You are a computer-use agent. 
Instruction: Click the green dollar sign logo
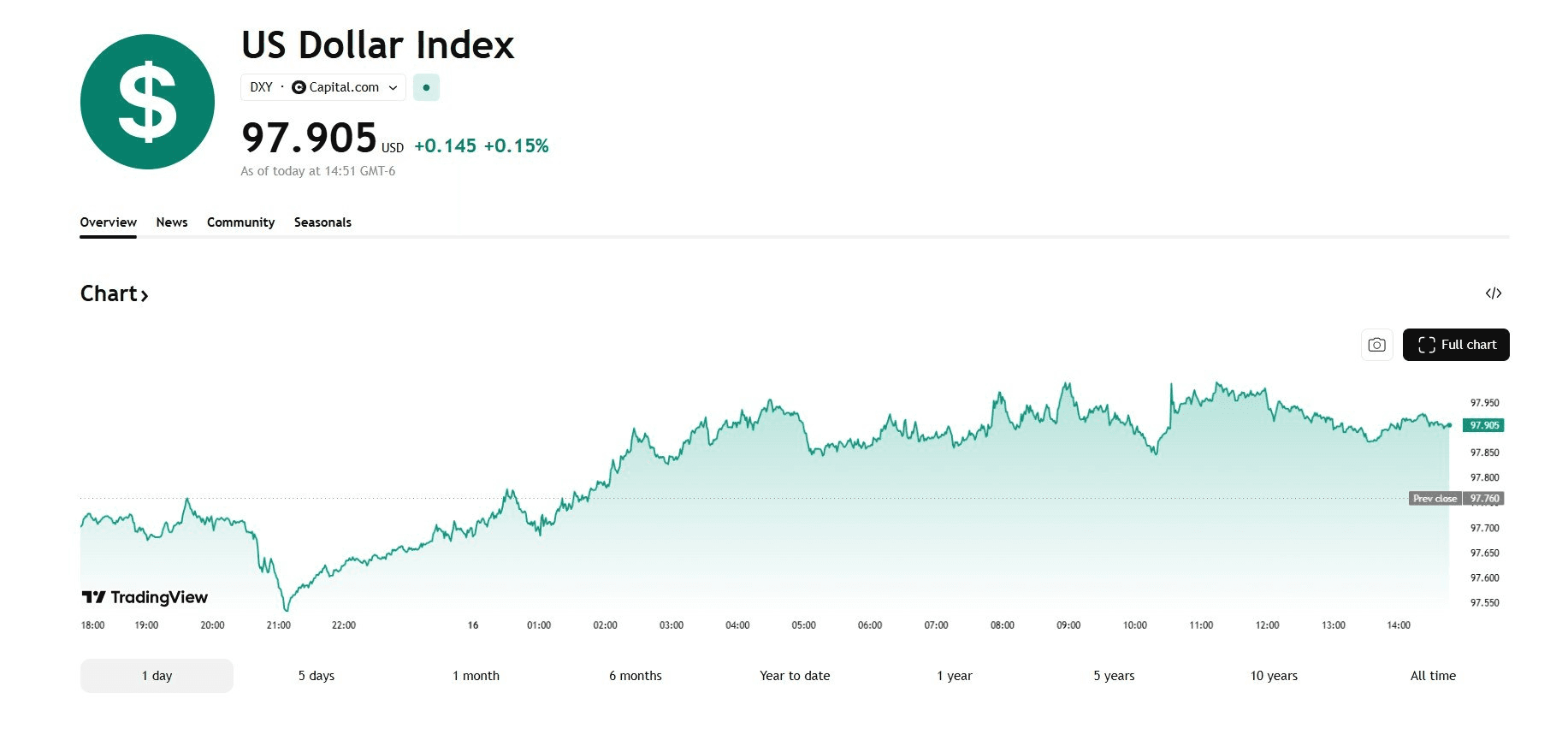point(147,102)
